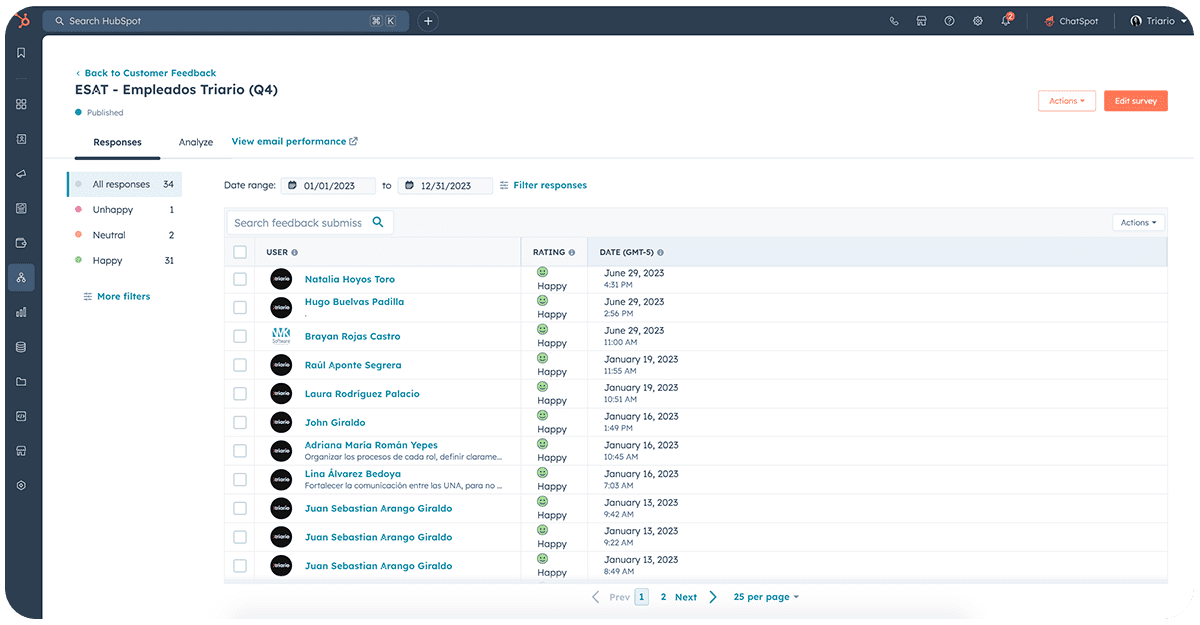This screenshot has width=1200, height=625.
Task: Switch to the Analyze tab
Action: click(196, 142)
